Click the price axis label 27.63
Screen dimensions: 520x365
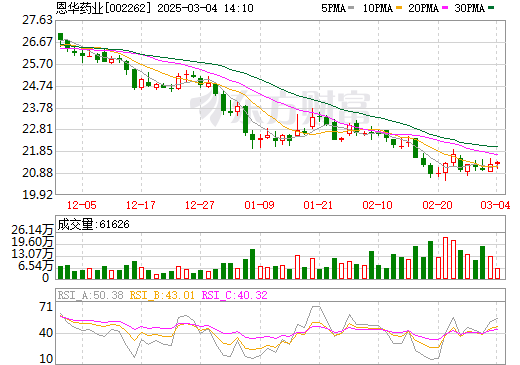coord(37,20)
